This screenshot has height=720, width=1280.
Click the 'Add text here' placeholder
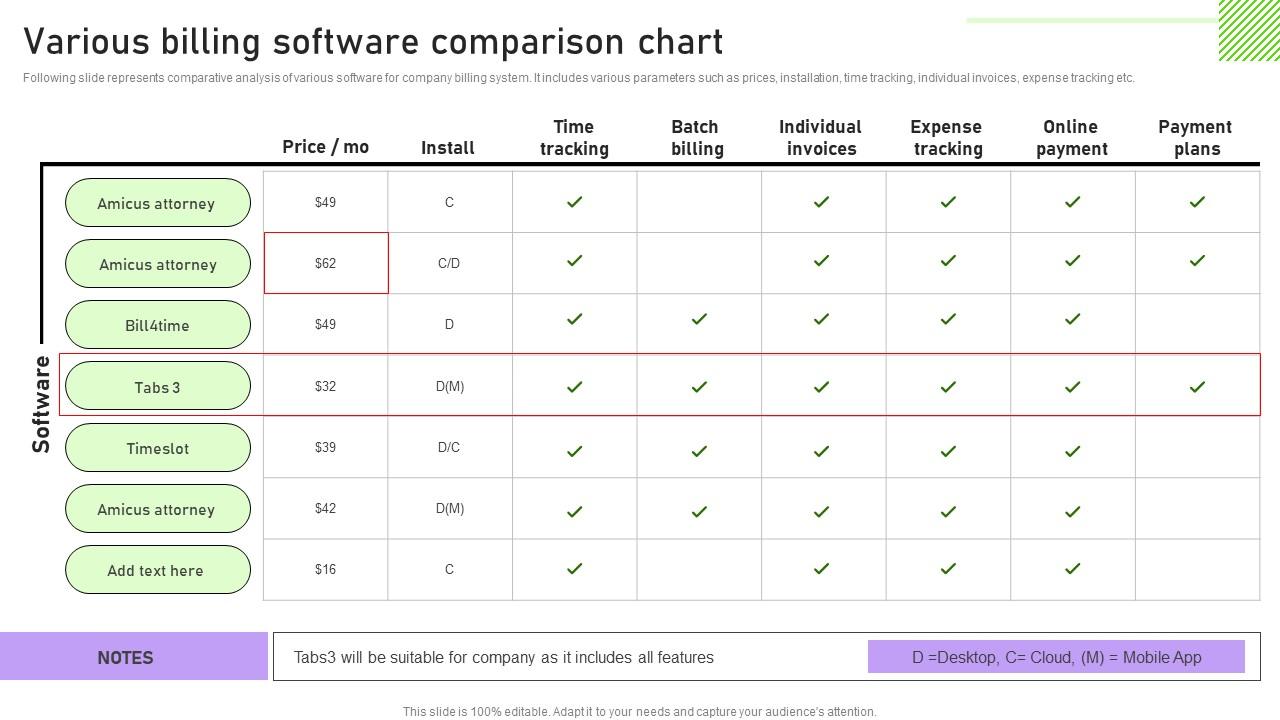pos(158,570)
